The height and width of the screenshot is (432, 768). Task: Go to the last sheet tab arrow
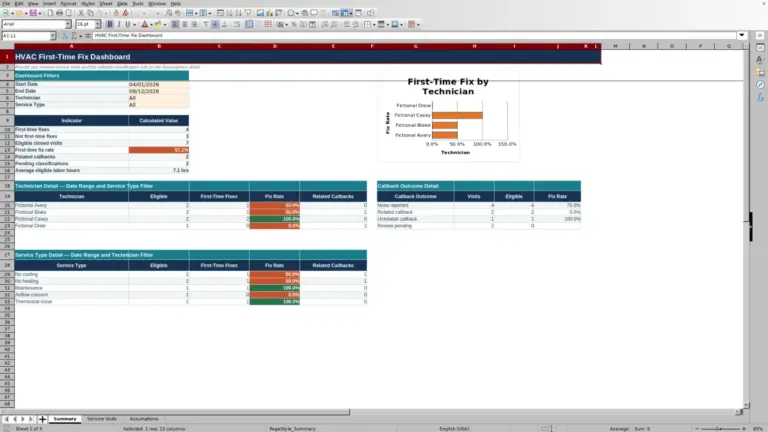point(31,419)
